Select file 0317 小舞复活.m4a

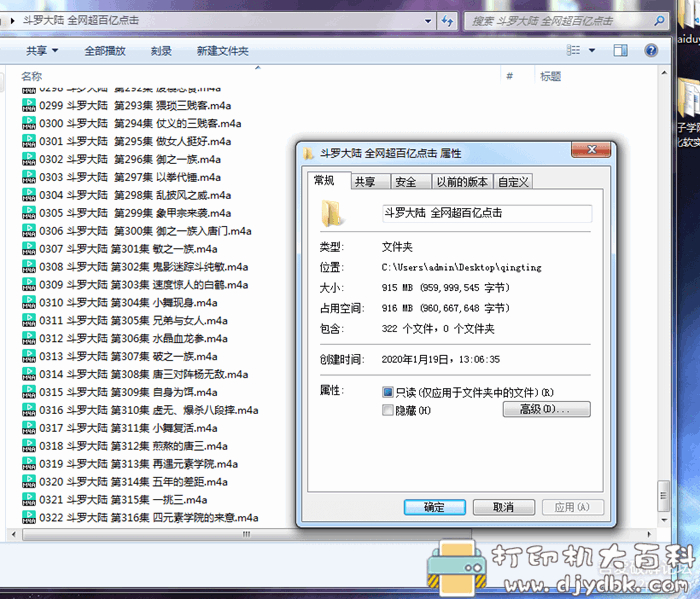(x=120, y=428)
